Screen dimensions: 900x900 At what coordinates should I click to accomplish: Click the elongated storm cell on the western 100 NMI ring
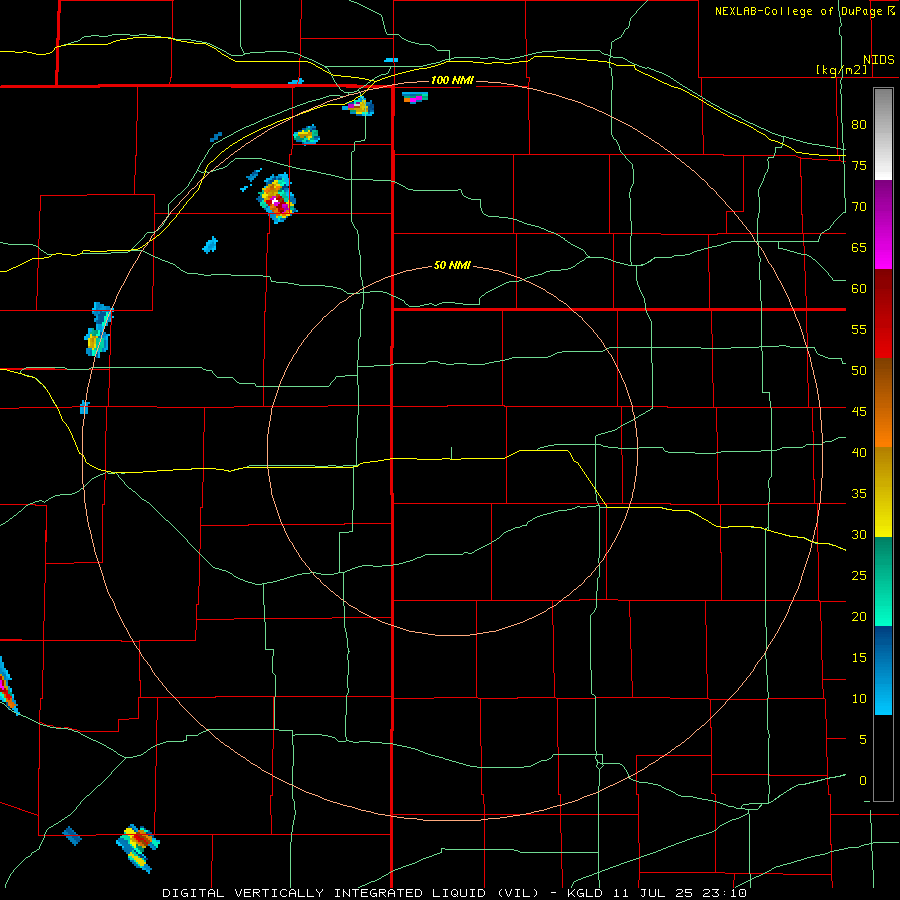[x=98, y=329]
